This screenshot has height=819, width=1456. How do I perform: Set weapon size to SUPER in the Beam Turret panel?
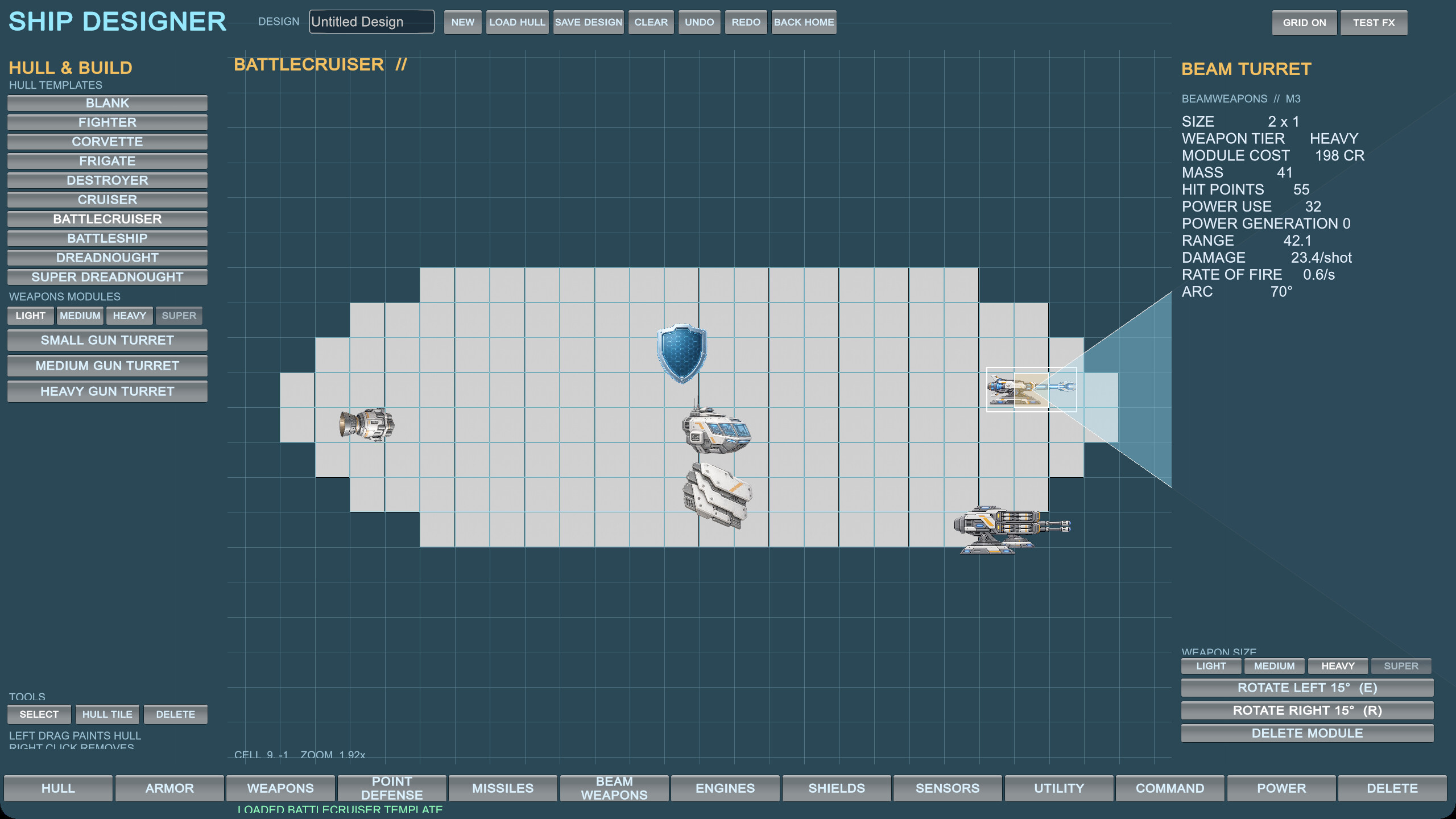[x=1401, y=666]
